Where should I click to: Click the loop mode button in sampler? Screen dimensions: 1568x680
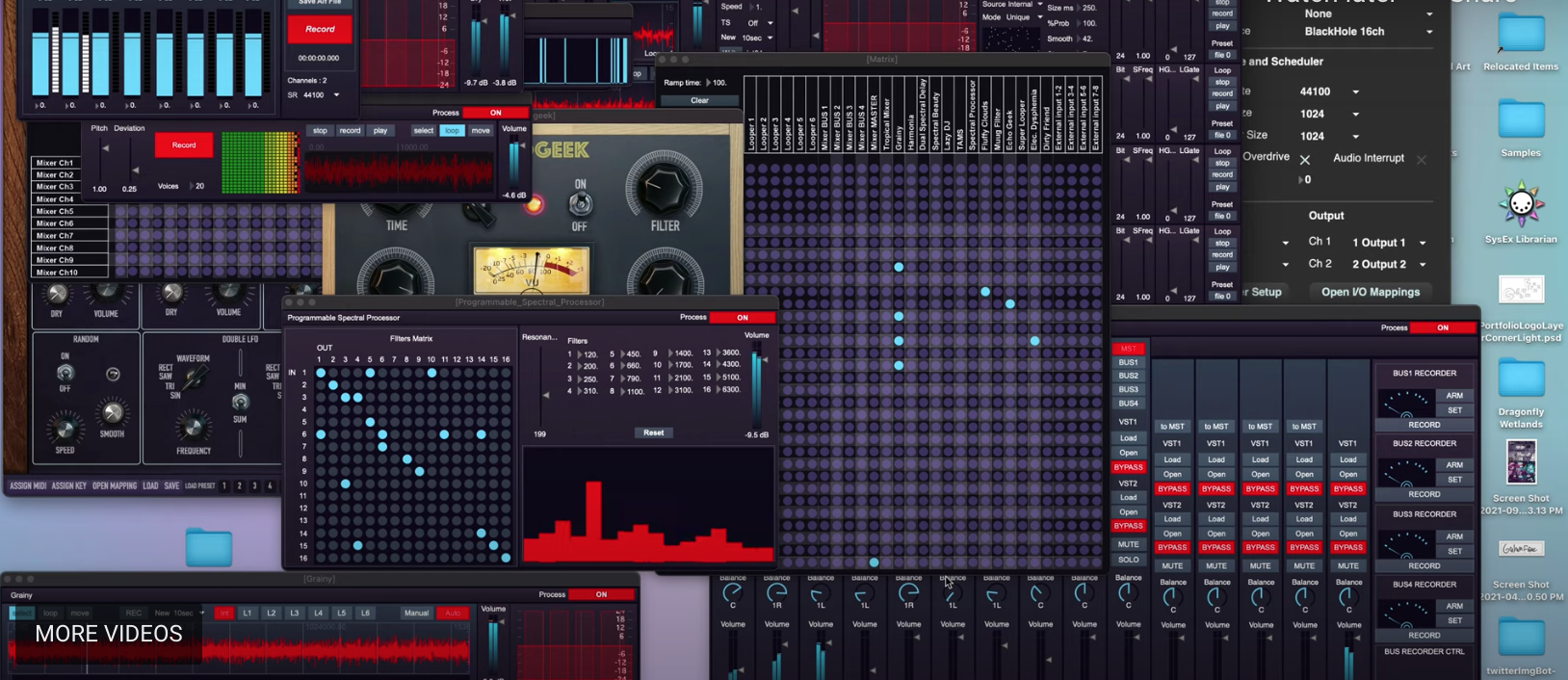[452, 130]
